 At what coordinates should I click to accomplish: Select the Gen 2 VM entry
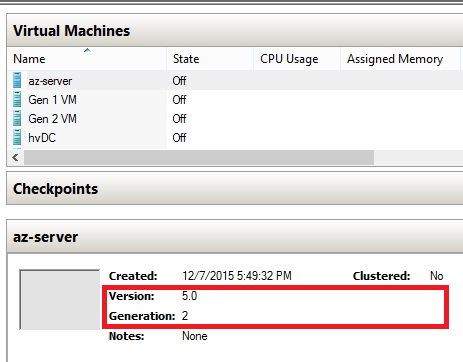tap(52, 119)
